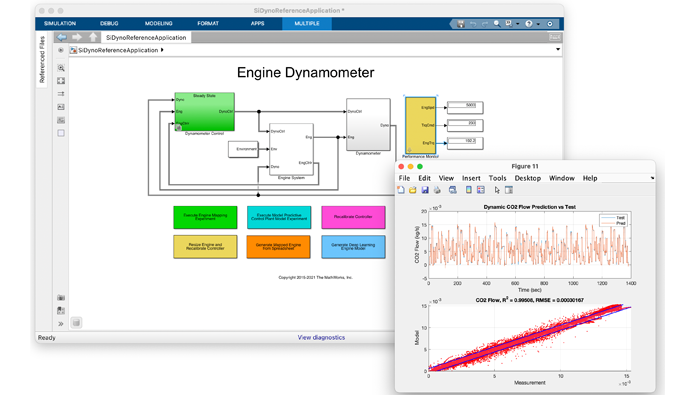Open the FORMAT tab
The image size is (695, 395).
208,23
